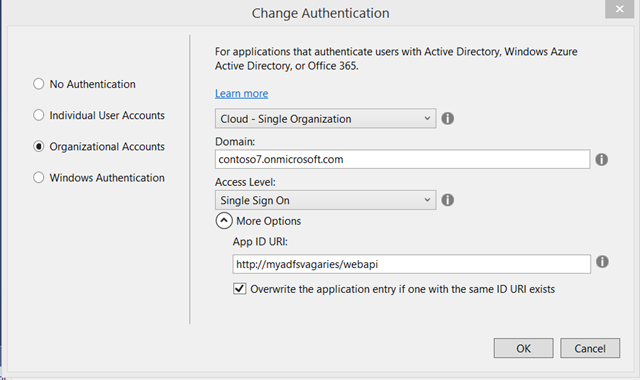Screen dimensions: 640x380
Task: Choose Organizational Accounts radio option
Action: [38, 147]
